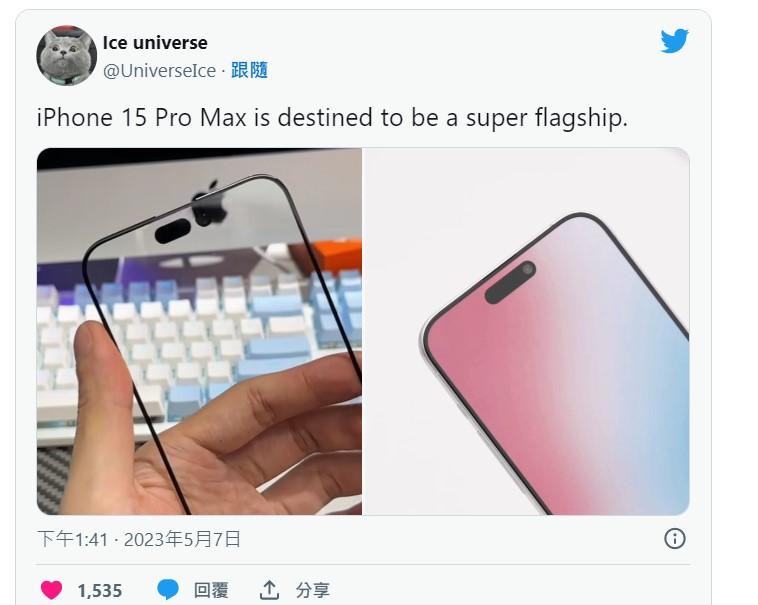Visit the @UniverseIce handle link
758x605 pixels.
[160, 71]
